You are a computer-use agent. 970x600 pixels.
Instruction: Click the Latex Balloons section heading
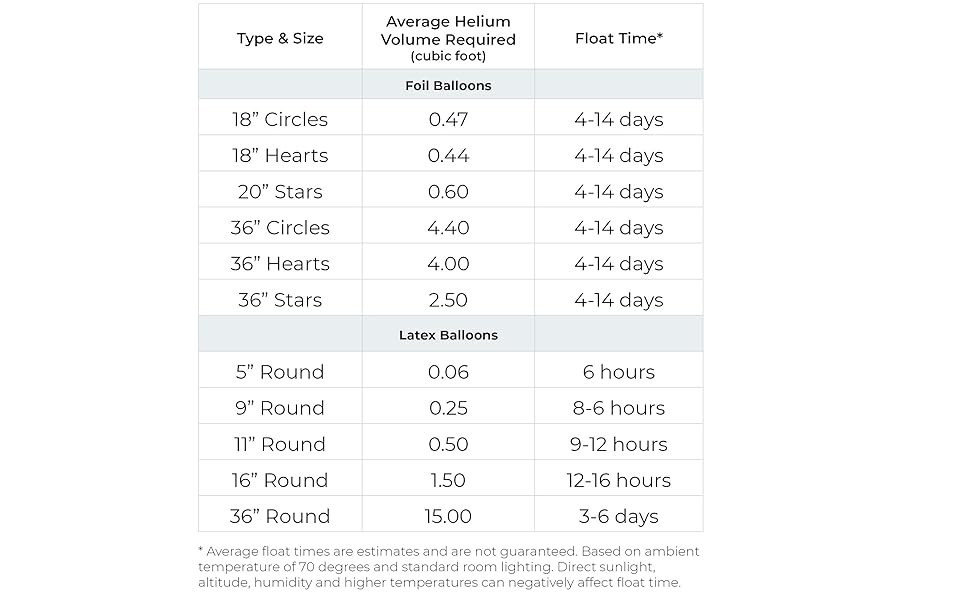coord(449,335)
